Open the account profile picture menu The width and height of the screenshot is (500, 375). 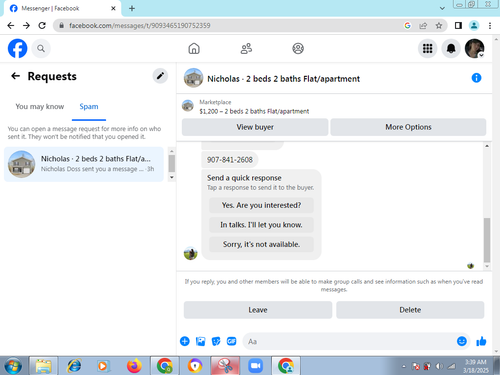(475, 49)
